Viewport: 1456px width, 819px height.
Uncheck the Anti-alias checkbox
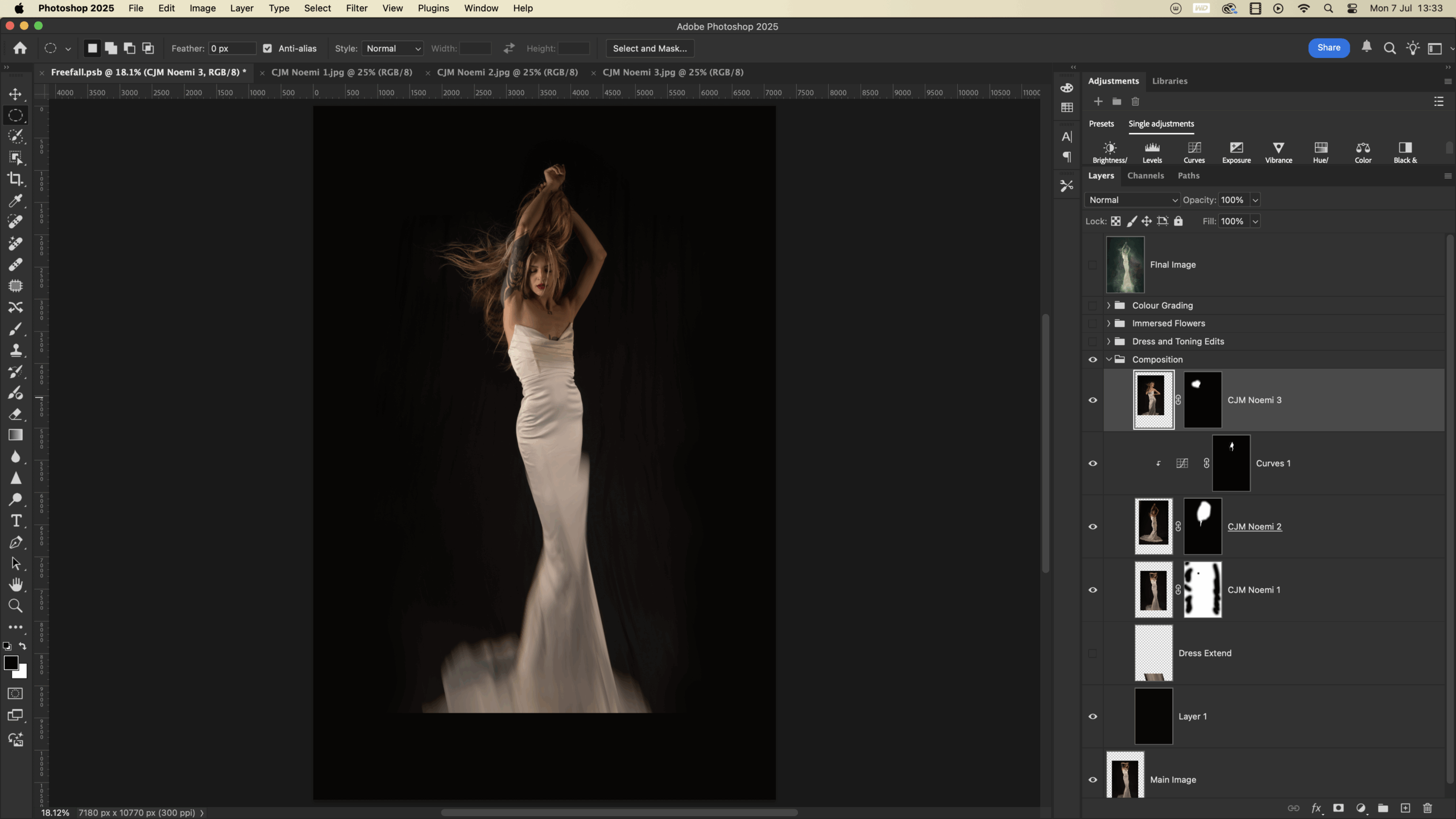[x=267, y=48]
